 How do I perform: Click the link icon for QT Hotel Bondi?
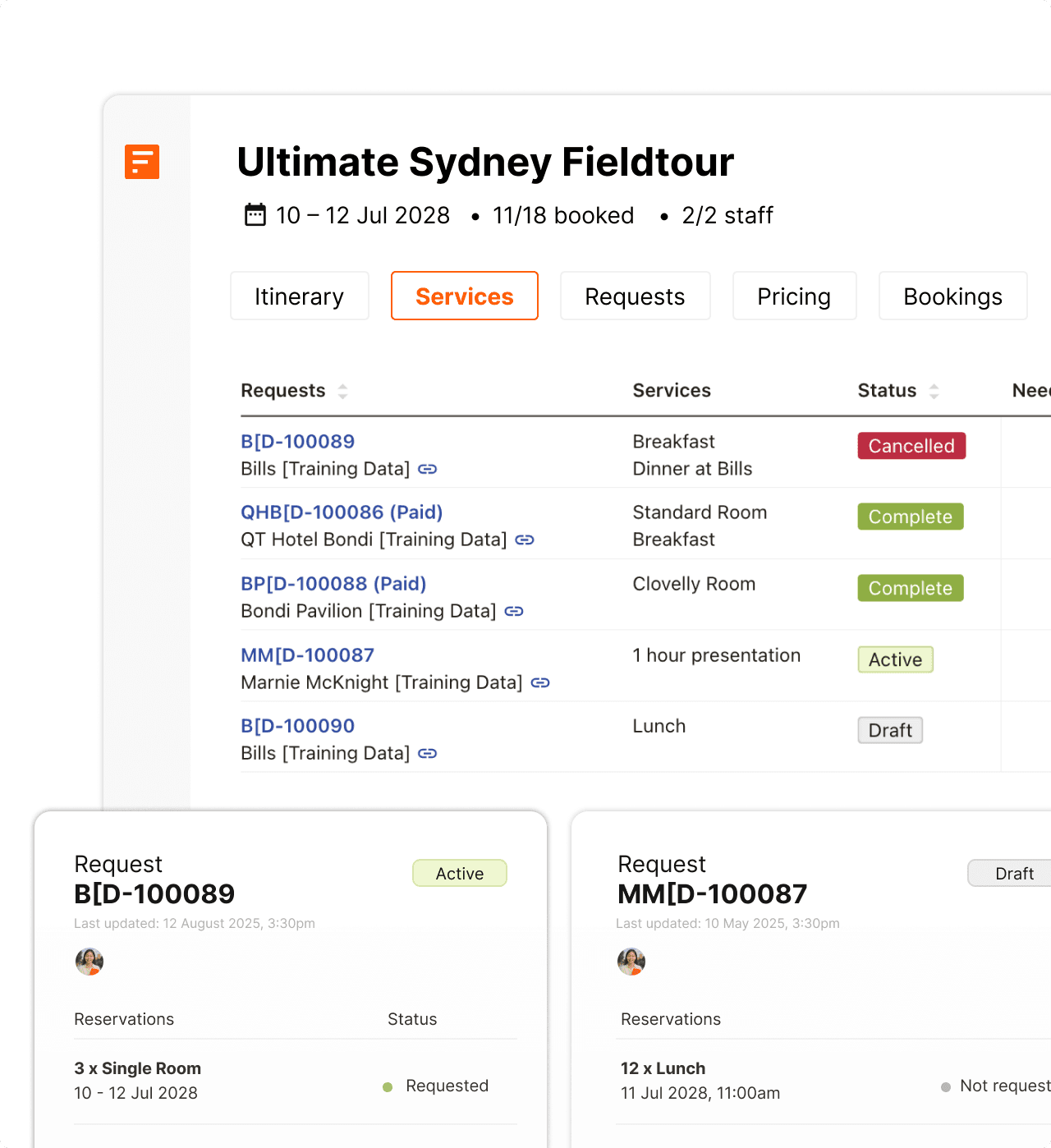tap(525, 540)
